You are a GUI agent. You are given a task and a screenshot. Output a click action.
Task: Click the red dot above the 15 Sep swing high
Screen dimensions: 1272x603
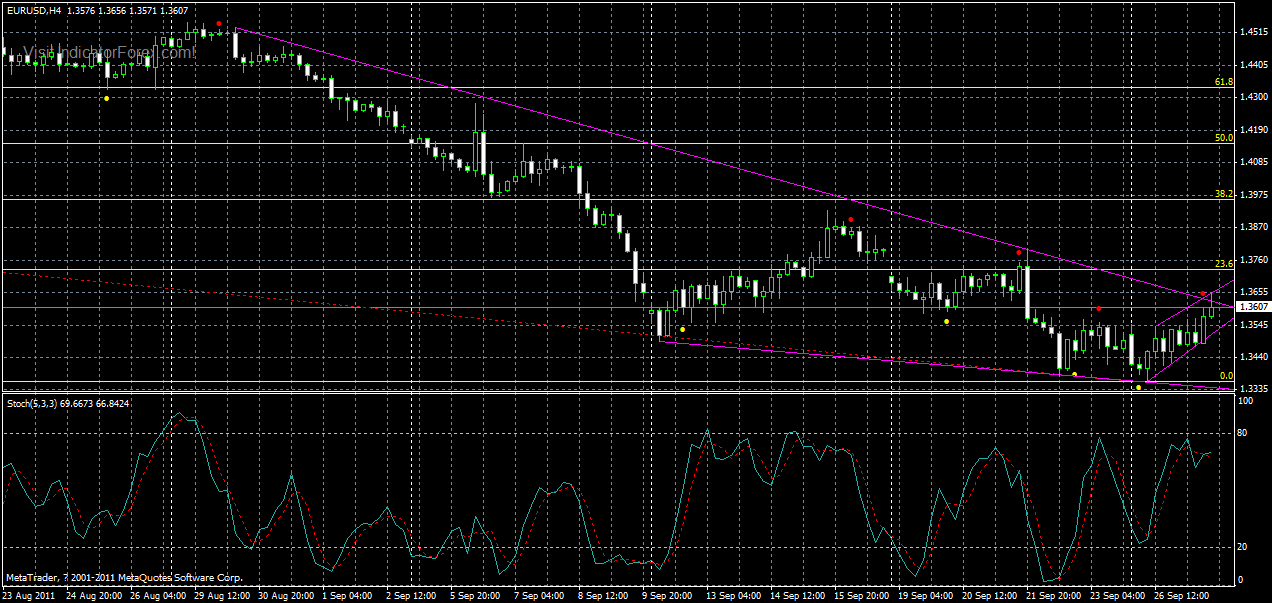[850, 218]
